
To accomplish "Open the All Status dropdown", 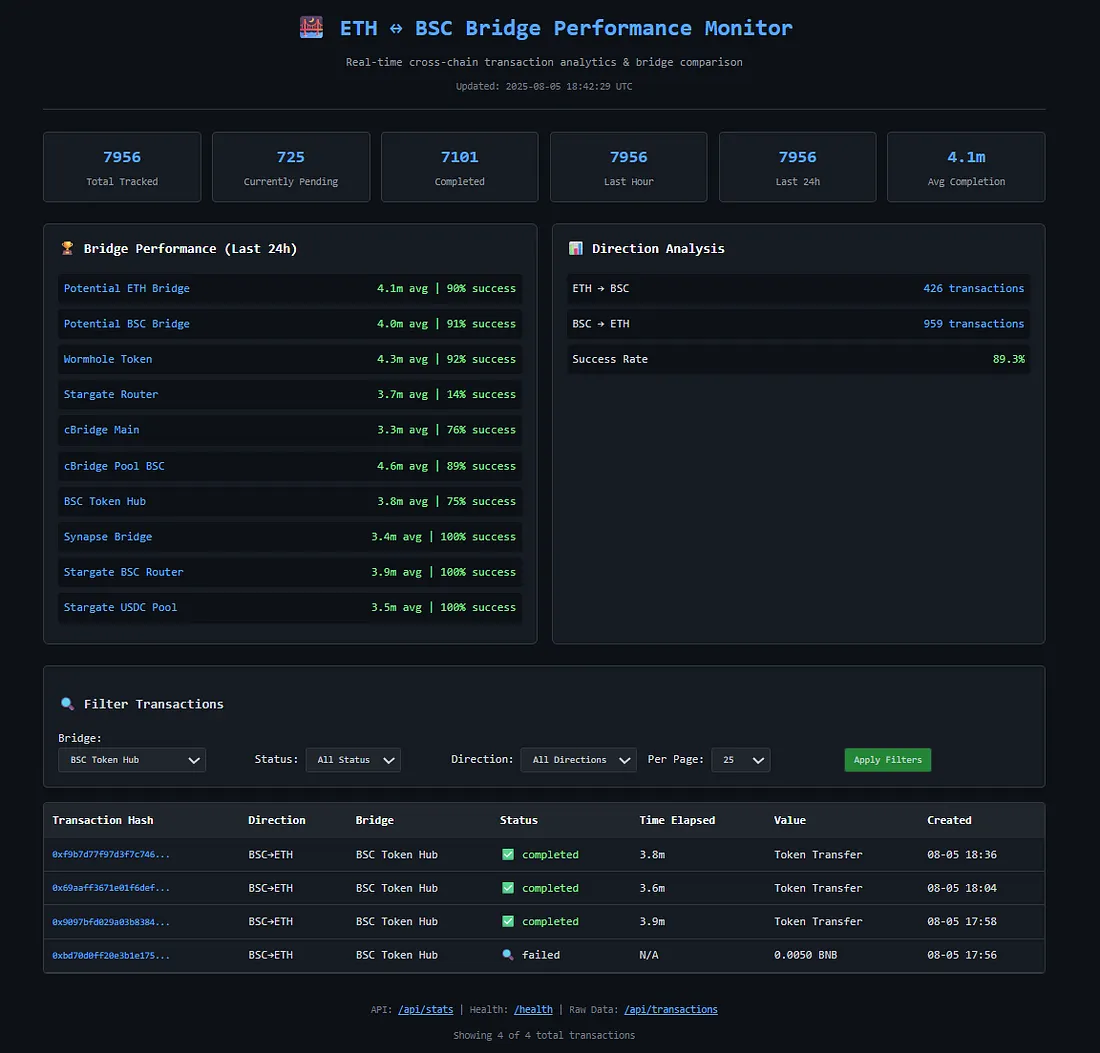I will click(x=353, y=760).
